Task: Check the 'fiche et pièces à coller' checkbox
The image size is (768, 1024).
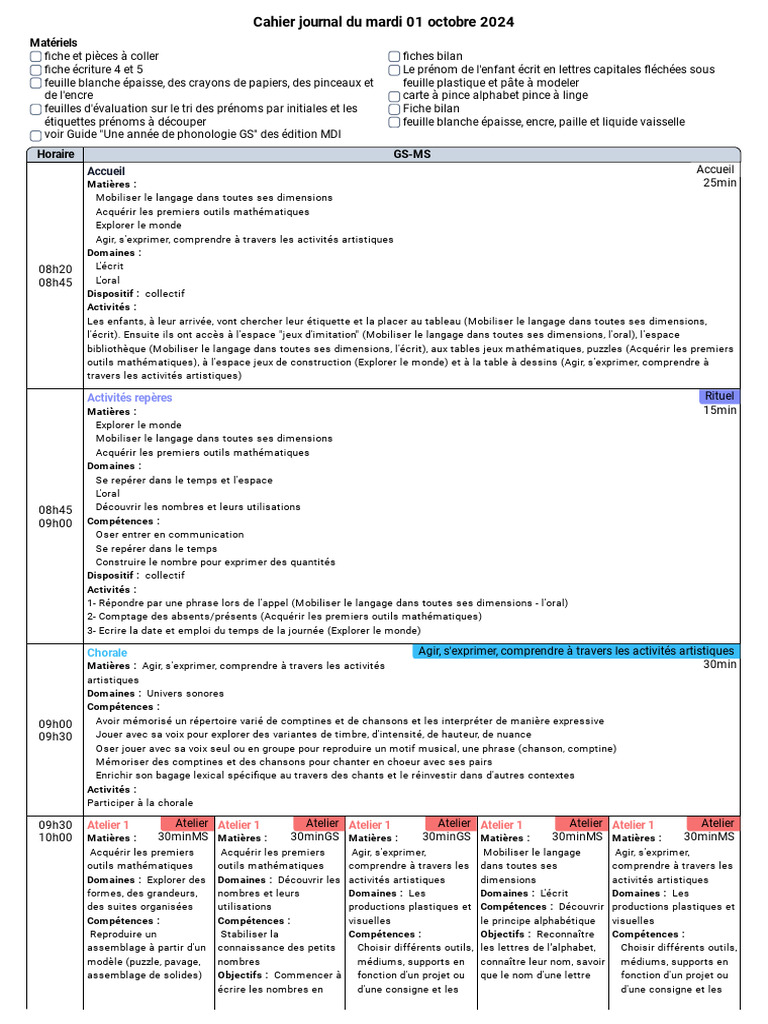Action: click(x=36, y=57)
